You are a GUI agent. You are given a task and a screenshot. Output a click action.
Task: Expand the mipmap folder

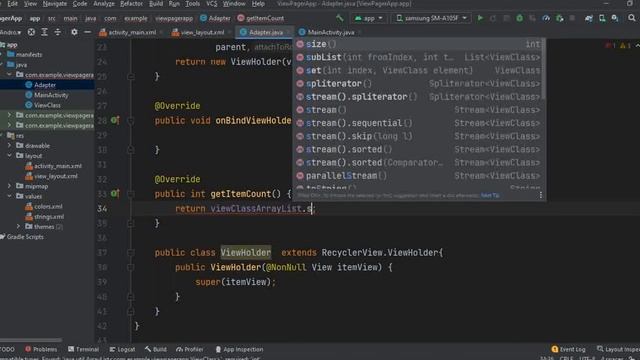point(9,186)
